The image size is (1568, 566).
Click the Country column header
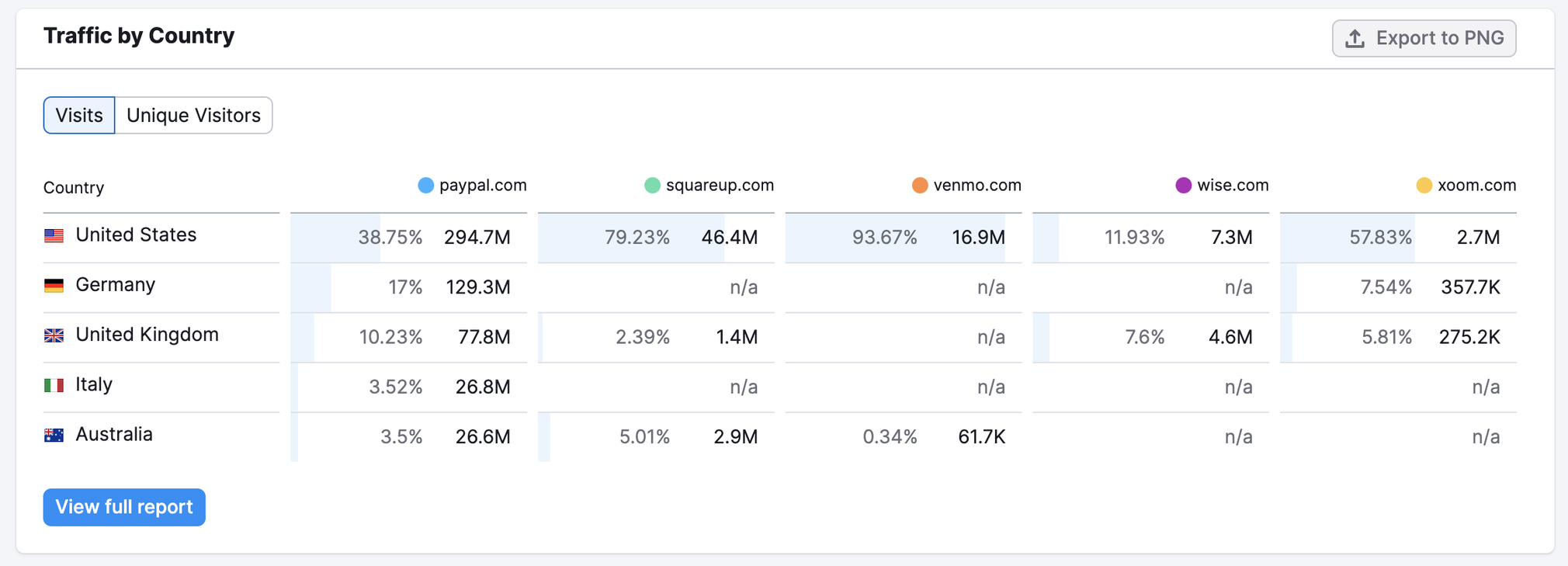[x=74, y=187]
